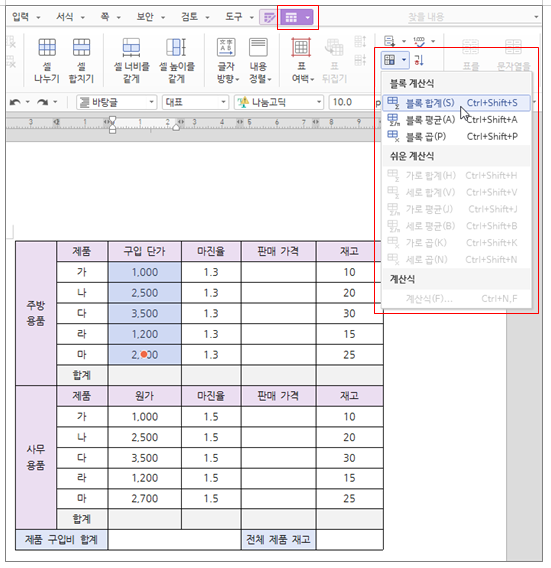551x568 pixels.
Task: Click the Undo arrow icon
Action: click(15, 103)
